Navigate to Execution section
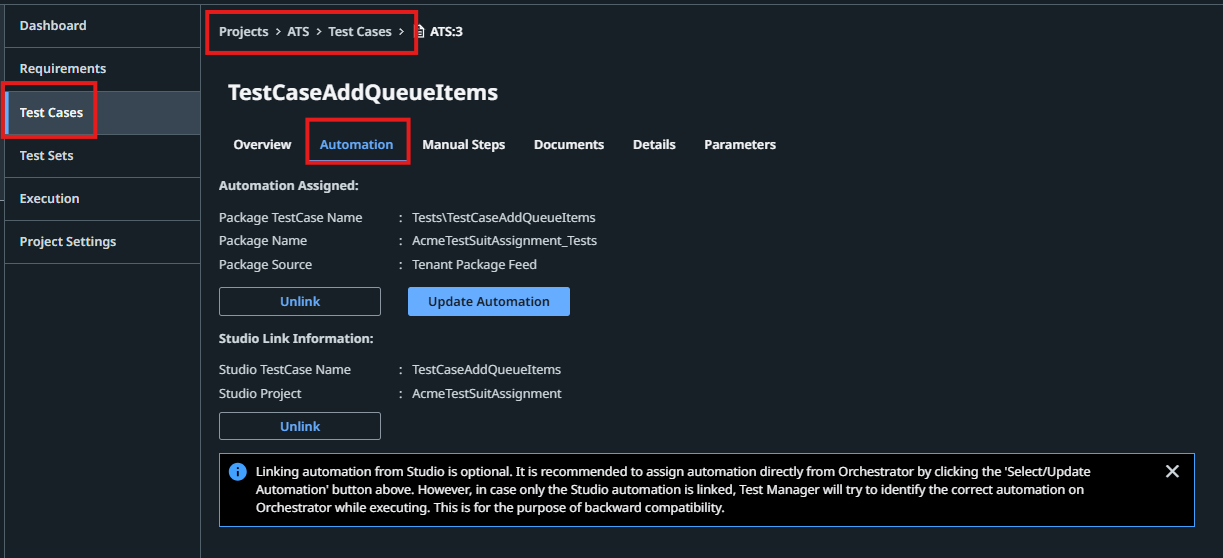The width and height of the screenshot is (1223, 558). 49,198
